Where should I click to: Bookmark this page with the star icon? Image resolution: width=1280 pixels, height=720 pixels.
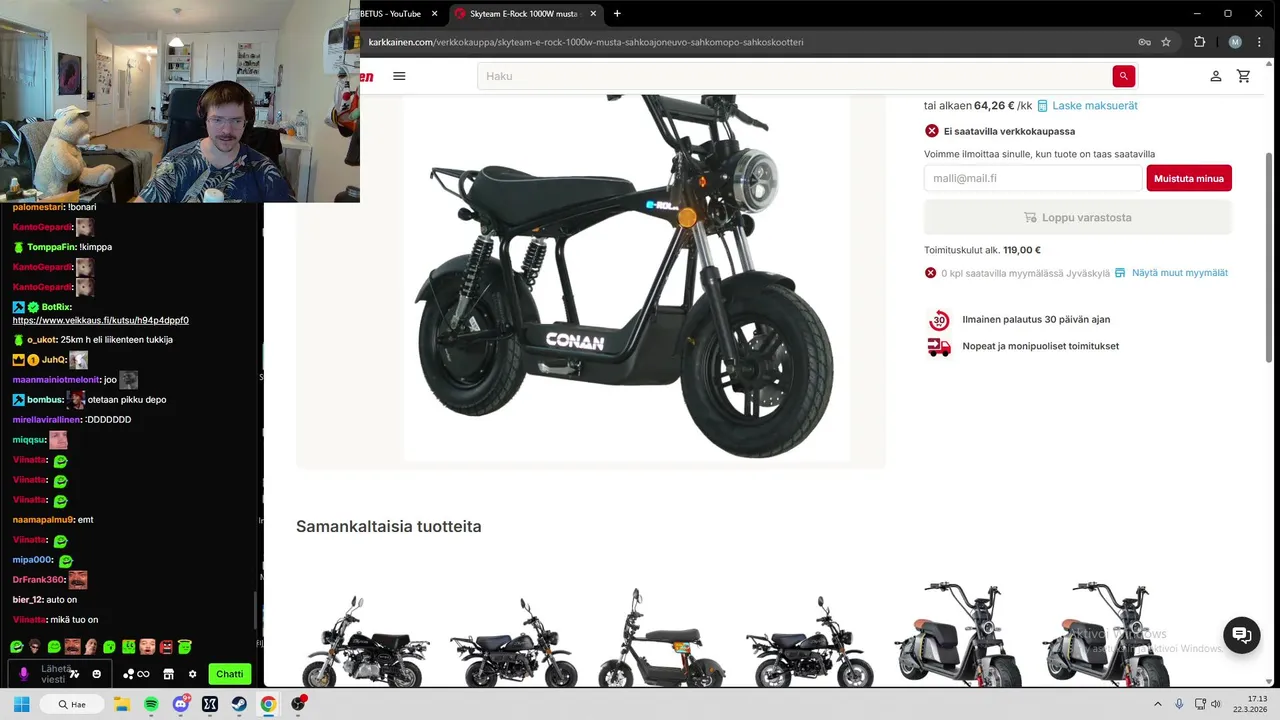[x=1166, y=42]
